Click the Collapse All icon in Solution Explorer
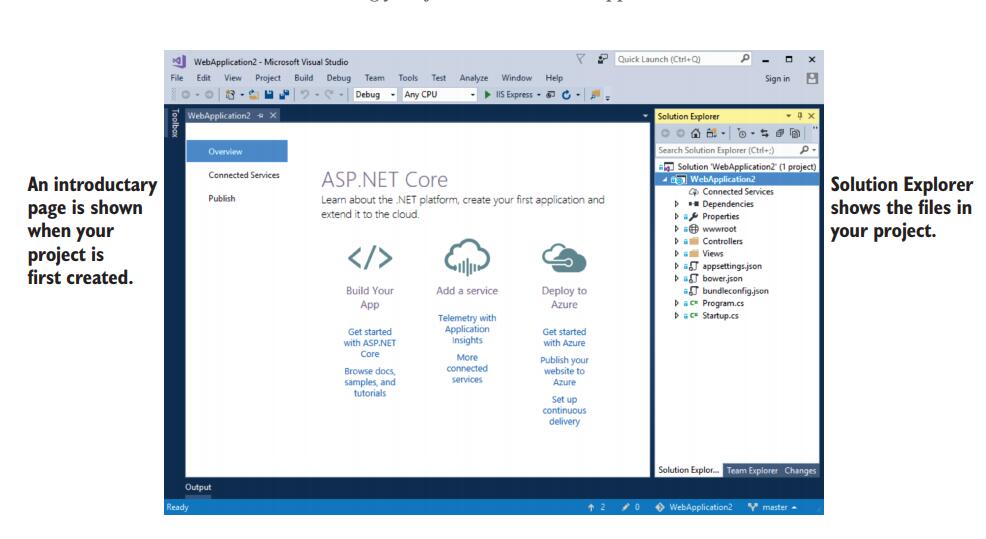 point(780,133)
